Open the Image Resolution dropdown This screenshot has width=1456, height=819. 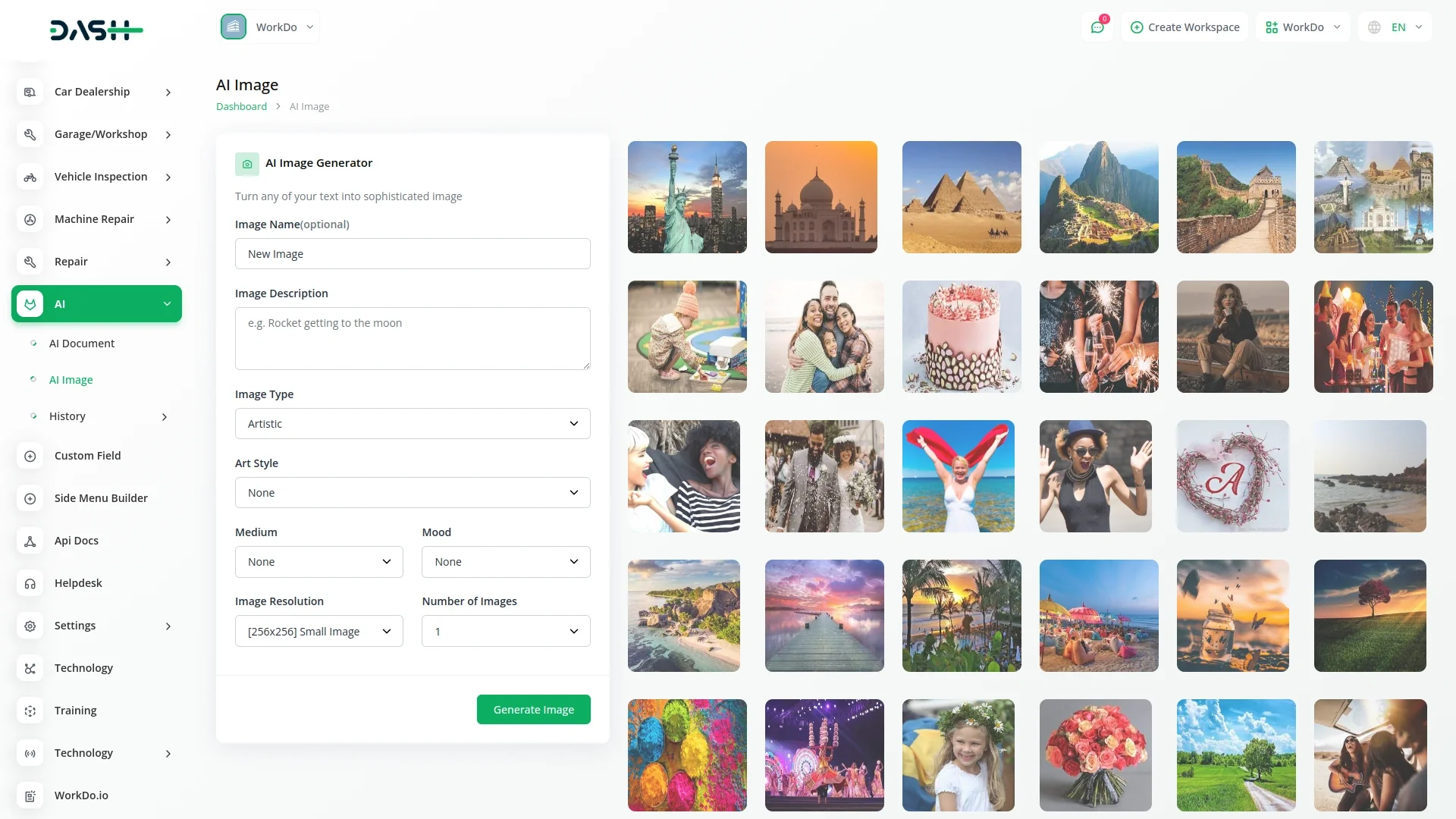point(318,631)
